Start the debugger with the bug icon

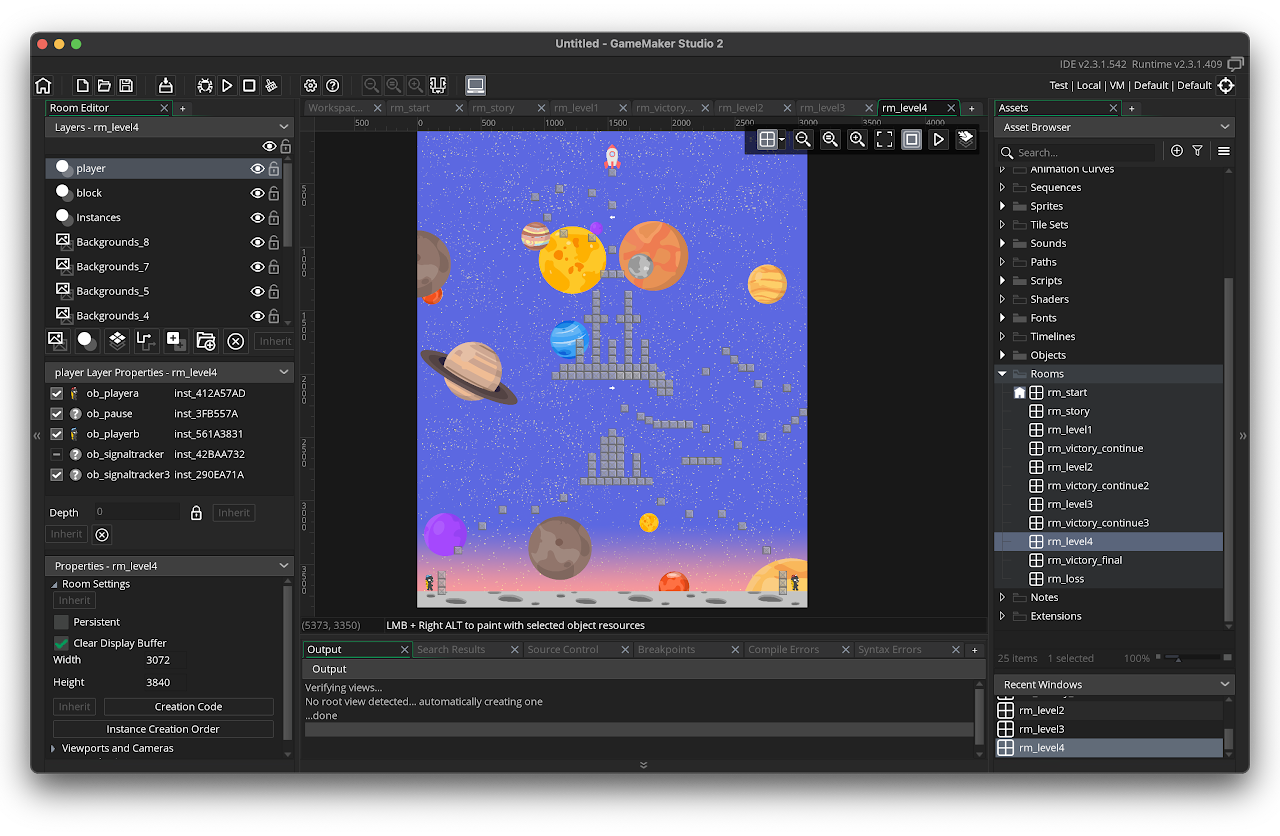[205, 86]
